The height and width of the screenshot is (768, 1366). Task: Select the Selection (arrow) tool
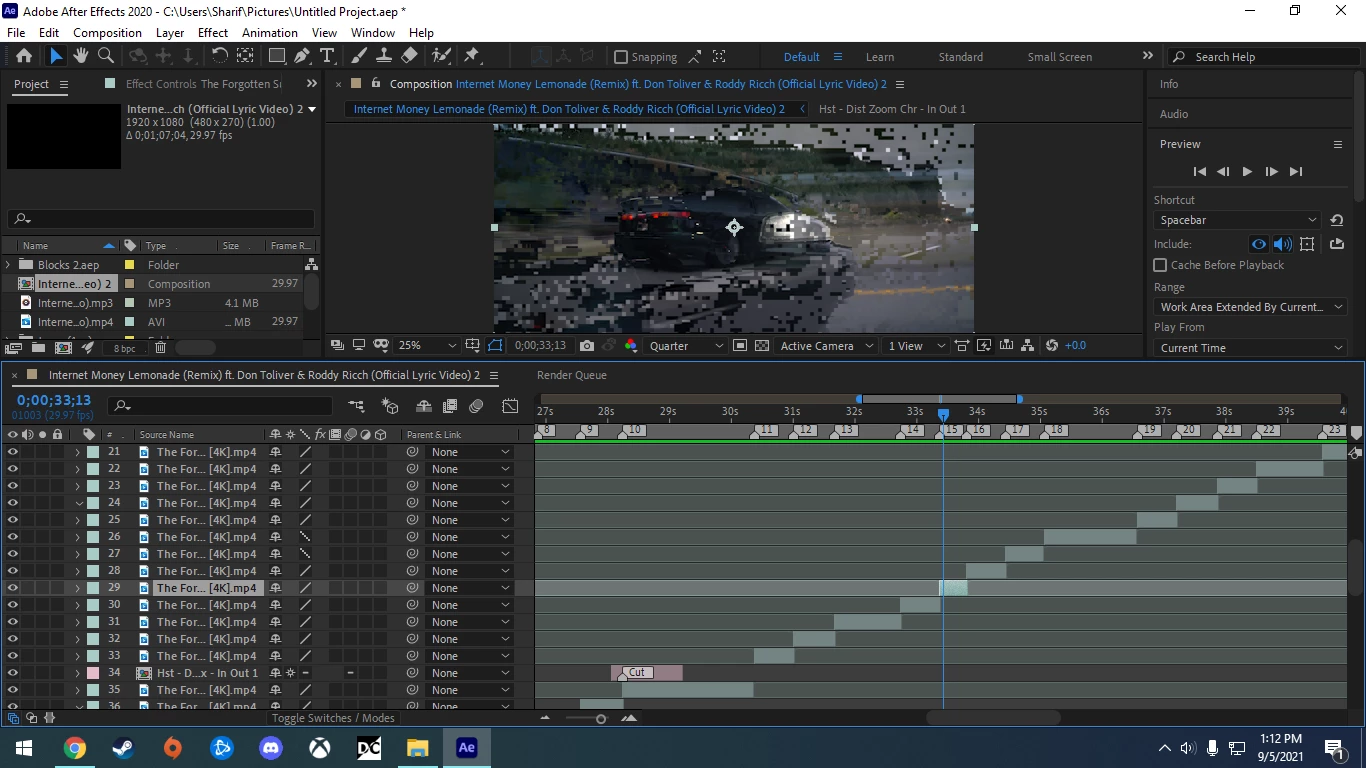click(x=56, y=56)
